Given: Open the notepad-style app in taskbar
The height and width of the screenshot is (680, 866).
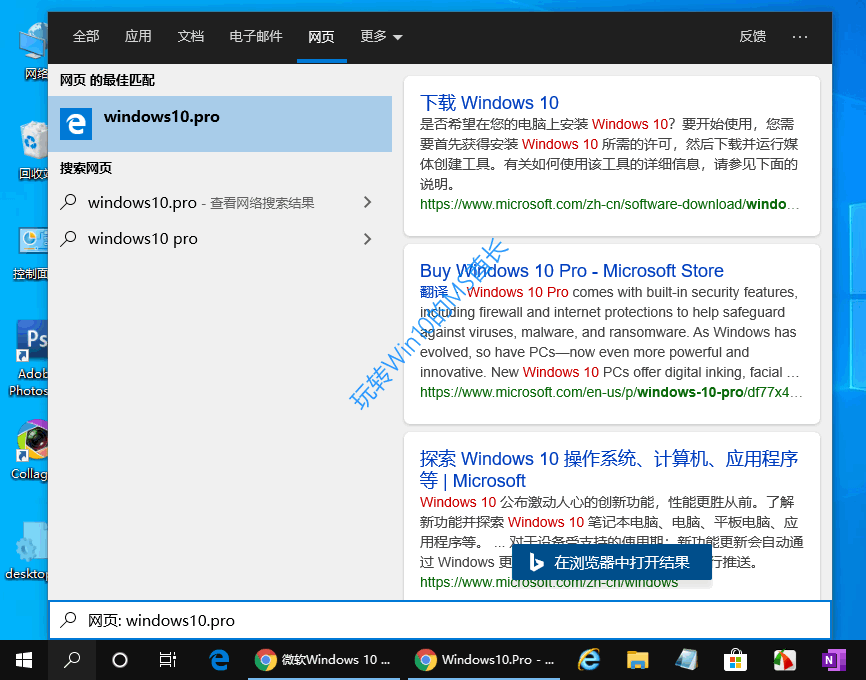Looking at the screenshot, I should 687,660.
